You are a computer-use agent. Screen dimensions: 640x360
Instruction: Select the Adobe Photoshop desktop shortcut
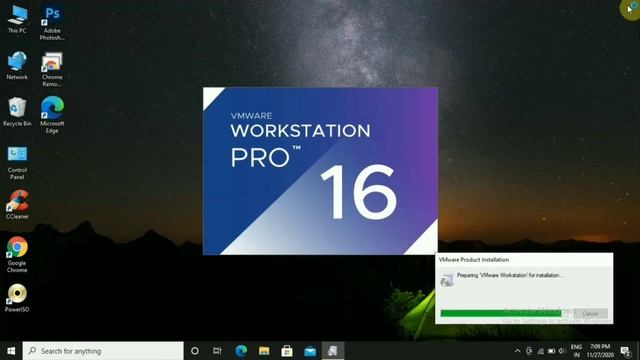pyautogui.click(x=52, y=22)
